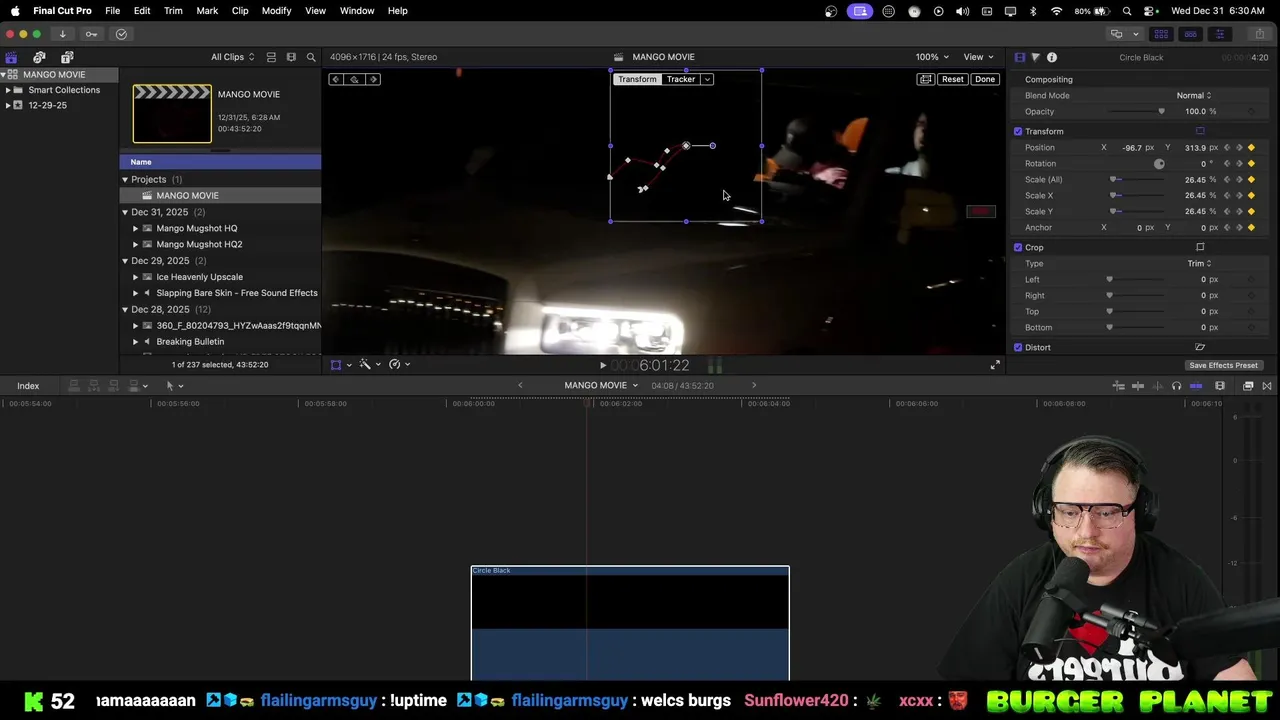
Task: Open the retiming speedometer dropdown
Action: [398, 365]
